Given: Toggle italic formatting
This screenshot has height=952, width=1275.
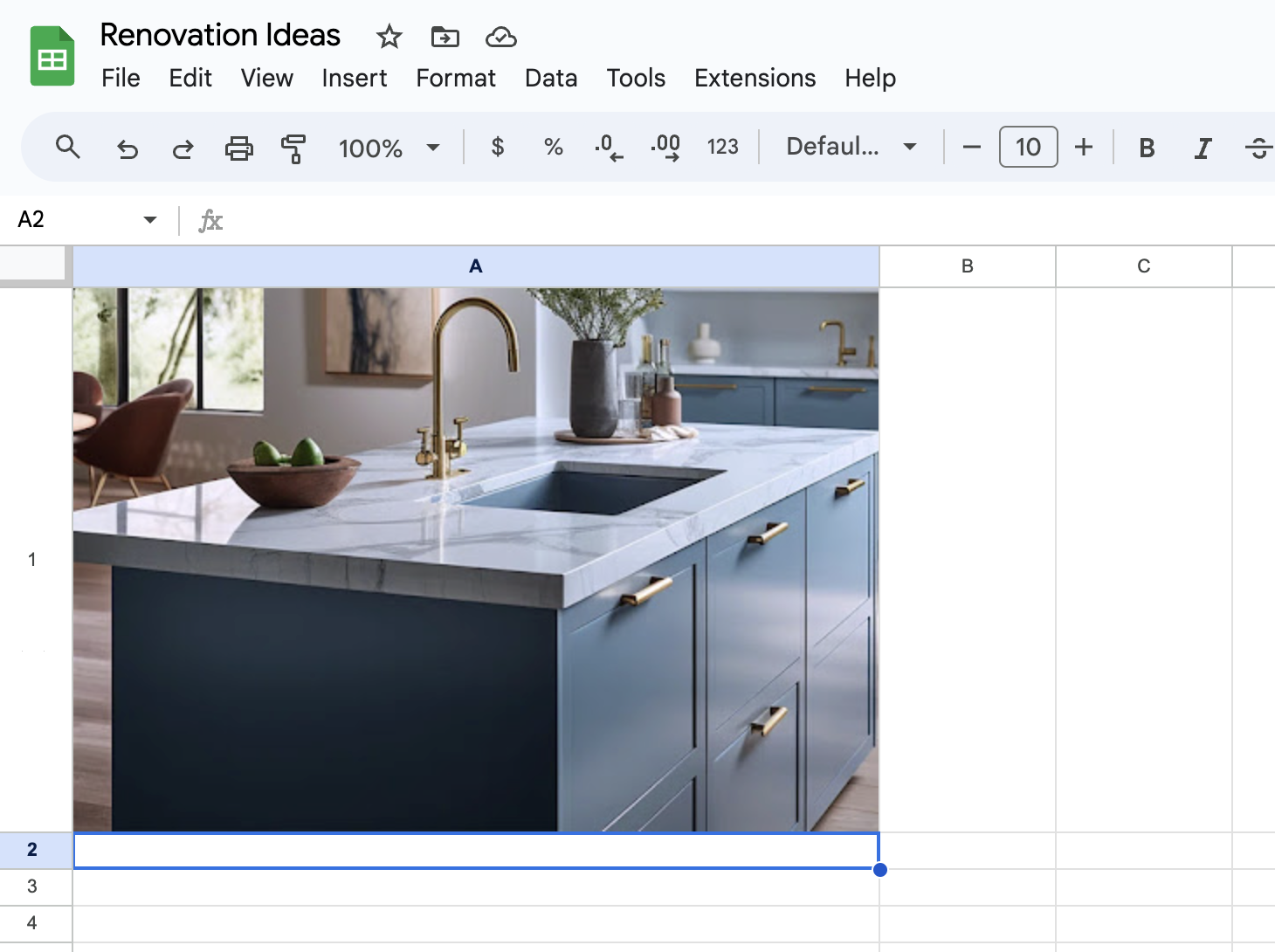Looking at the screenshot, I should tap(1203, 148).
